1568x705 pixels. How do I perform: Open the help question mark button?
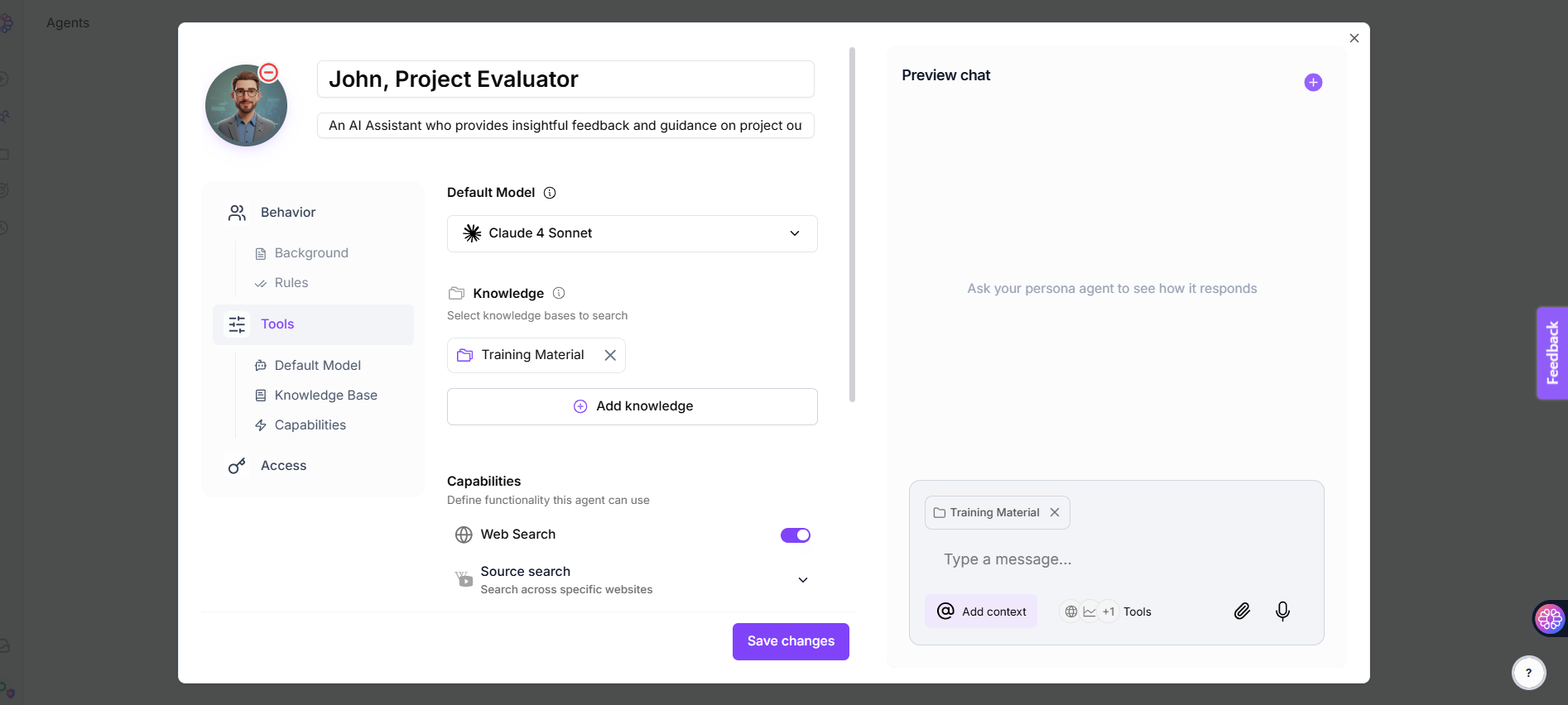click(1528, 673)
